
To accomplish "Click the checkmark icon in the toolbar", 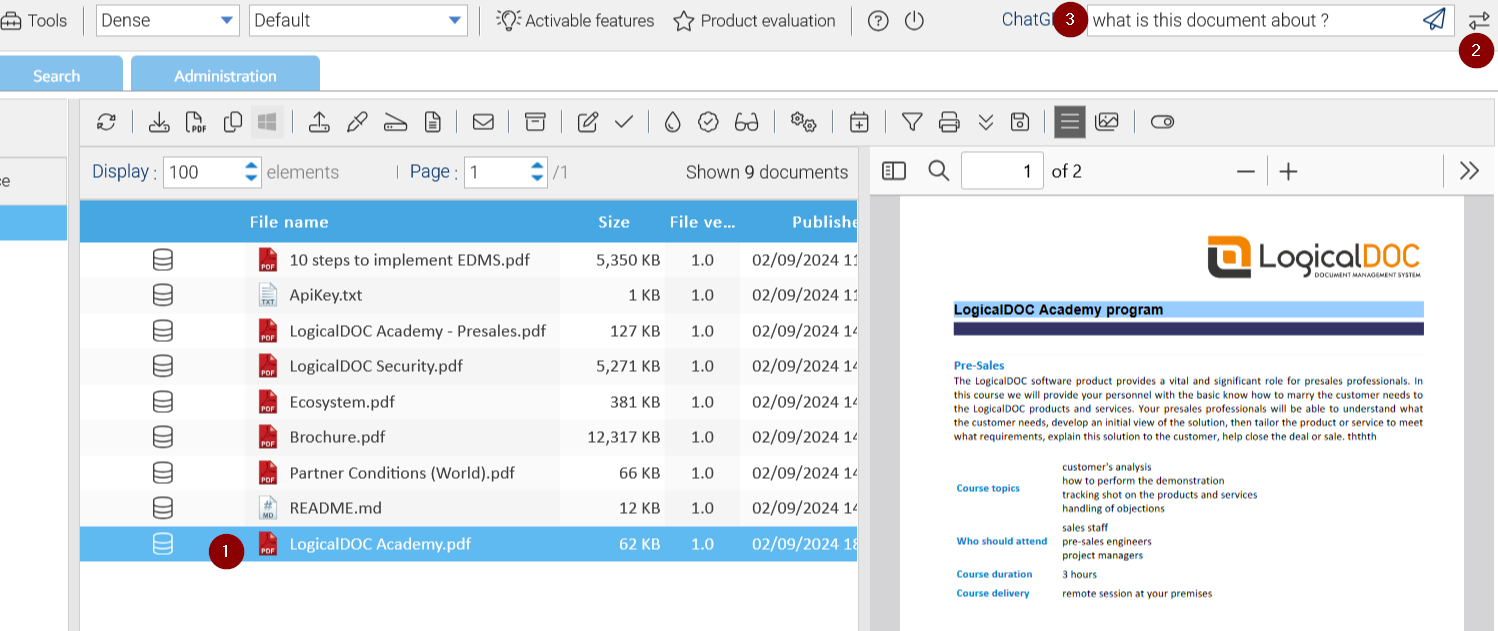I will tap(624, 122).
